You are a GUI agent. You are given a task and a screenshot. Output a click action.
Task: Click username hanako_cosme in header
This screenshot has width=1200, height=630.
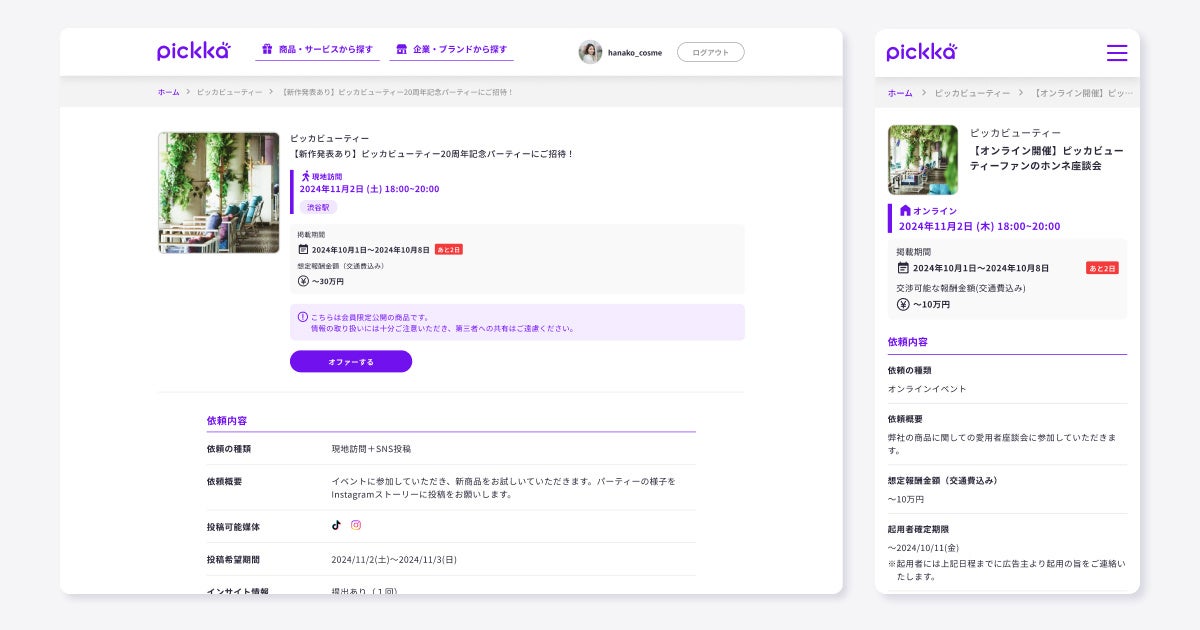(x=634, y=53)
